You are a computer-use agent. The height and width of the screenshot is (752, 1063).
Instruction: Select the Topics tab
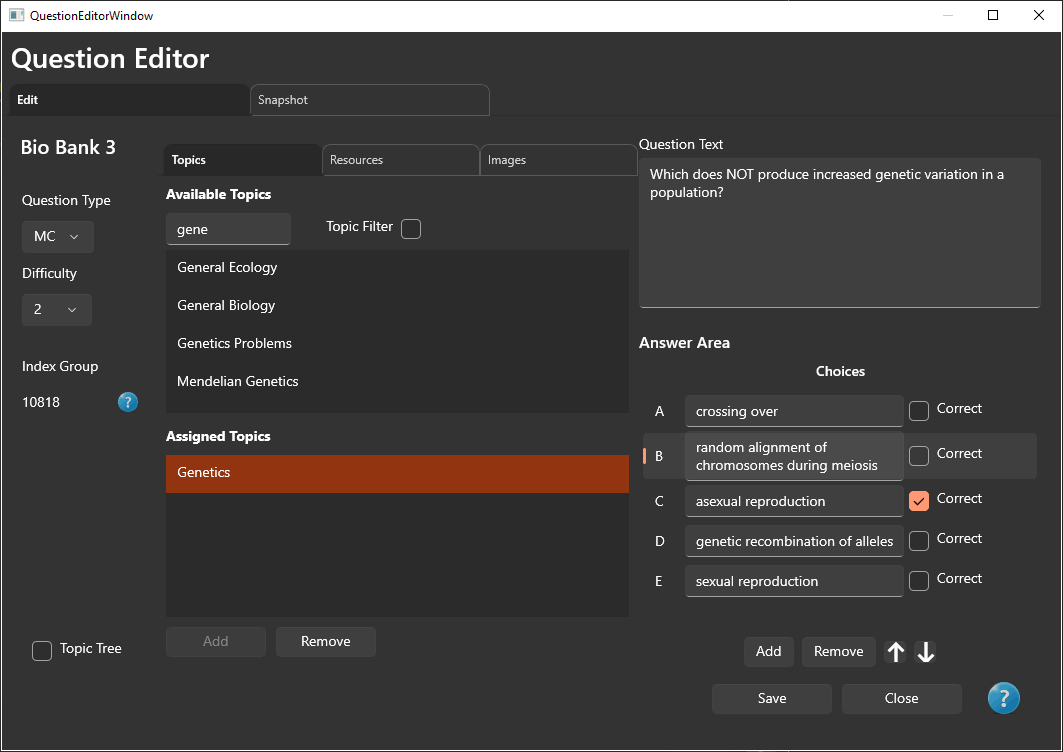[x=243, y=160]
